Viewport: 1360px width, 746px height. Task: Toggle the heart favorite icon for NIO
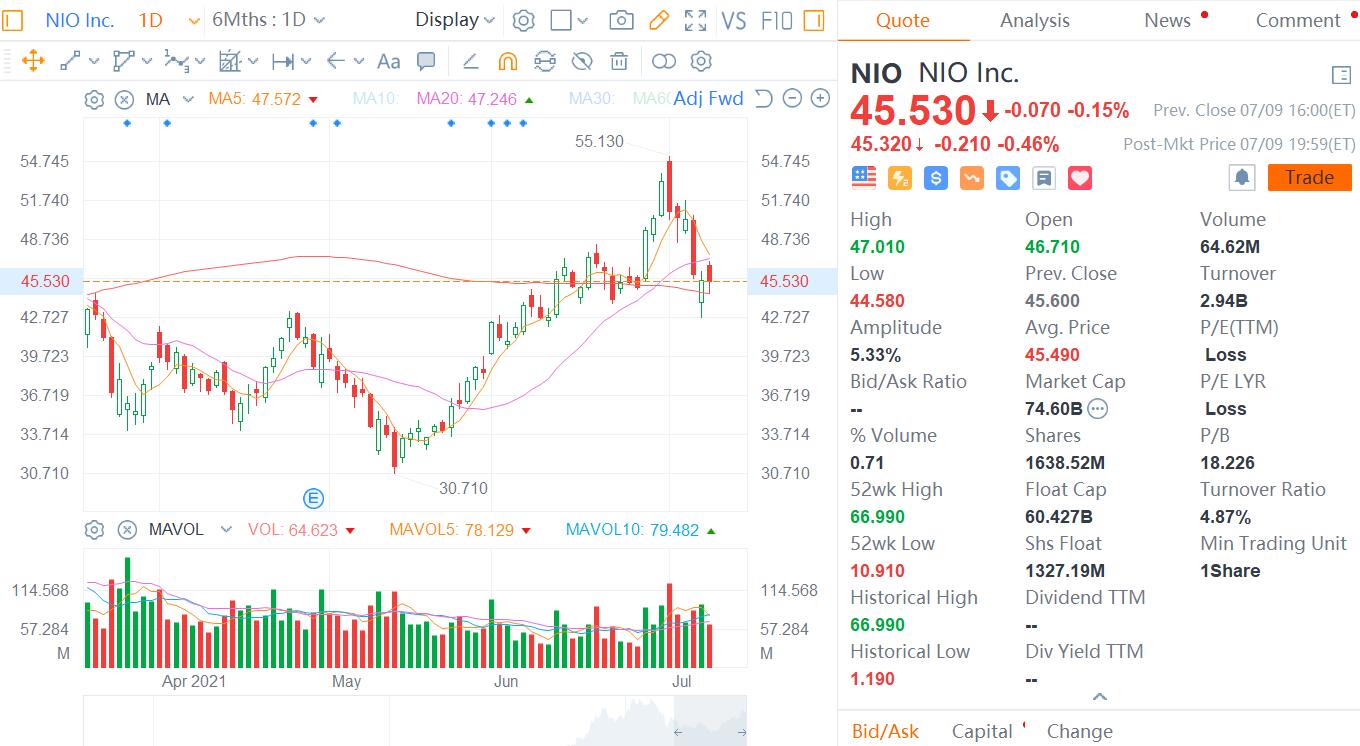[x=1080, y=178]
